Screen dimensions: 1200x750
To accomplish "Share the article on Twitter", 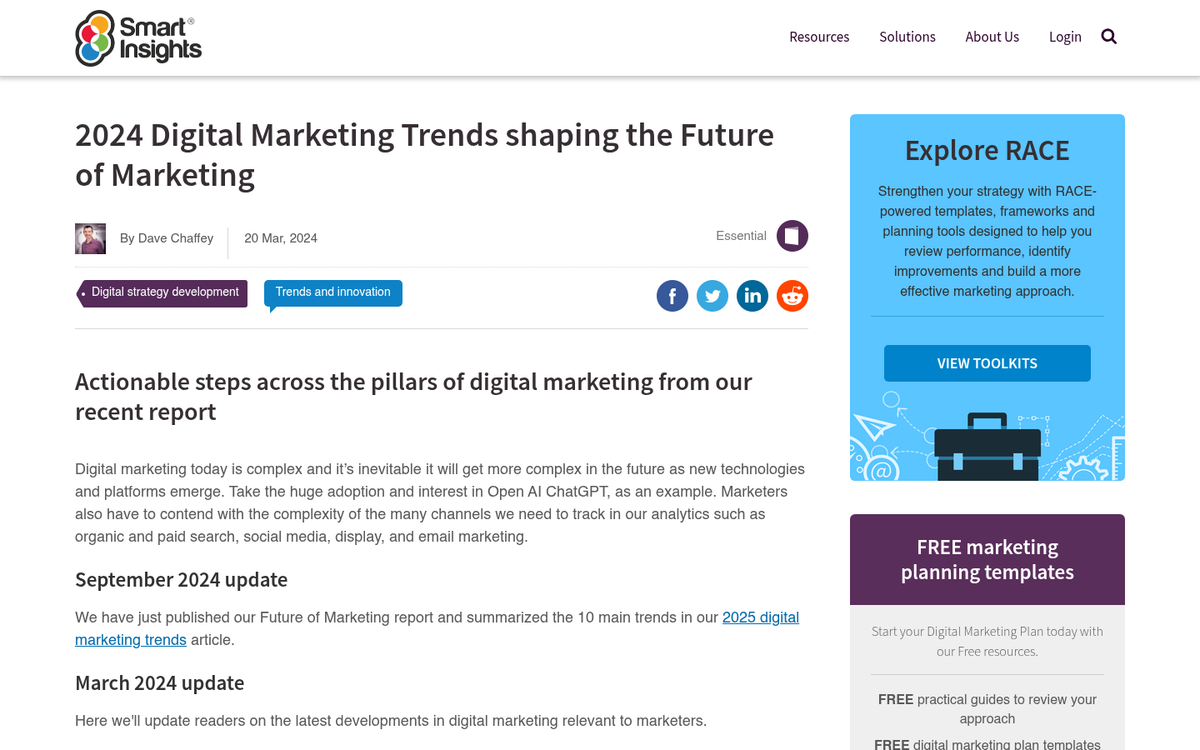I will [x=712, y=295].
